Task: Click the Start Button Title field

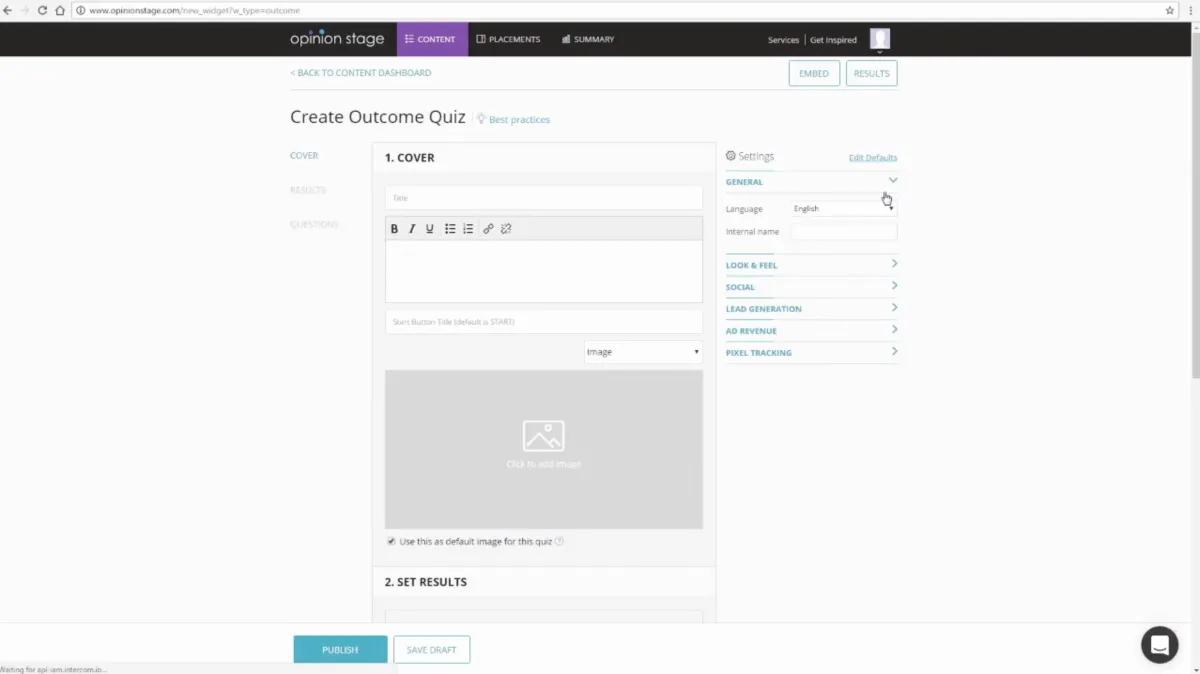Action: click(544, 322)
